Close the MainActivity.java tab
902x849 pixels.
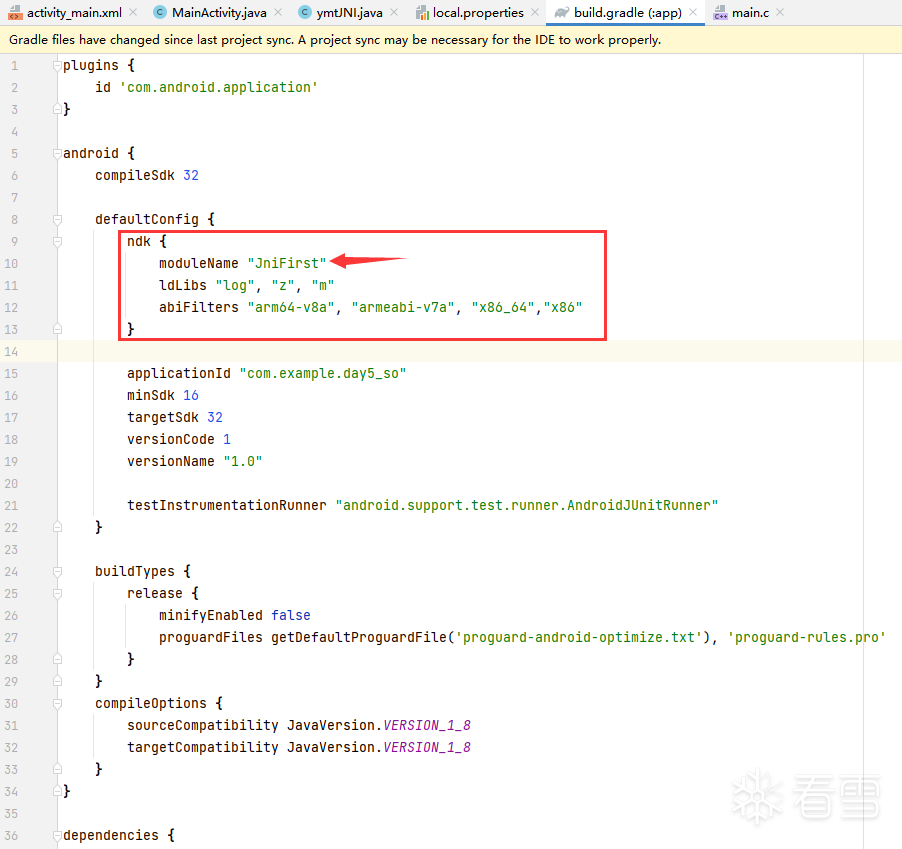[x=278, y=12]
